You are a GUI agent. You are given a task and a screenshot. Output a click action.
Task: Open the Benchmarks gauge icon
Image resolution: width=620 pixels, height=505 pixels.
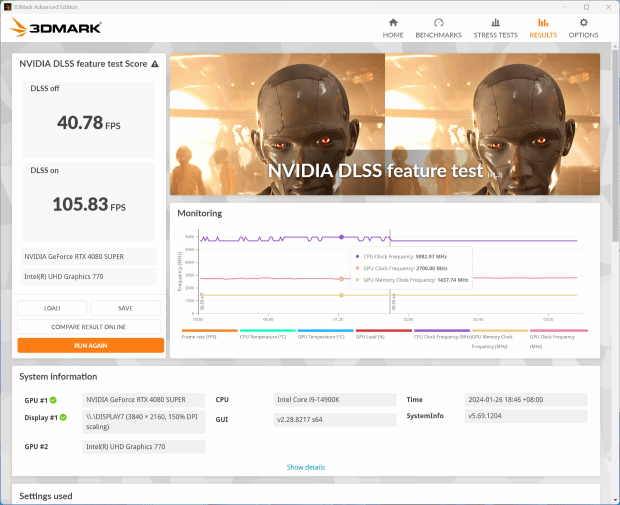coord(439,23)
